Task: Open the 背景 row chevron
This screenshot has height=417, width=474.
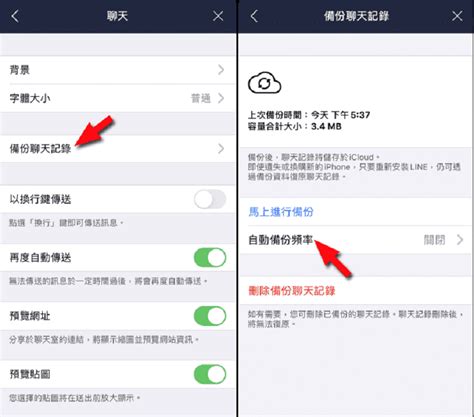Action: coord(221,70)
